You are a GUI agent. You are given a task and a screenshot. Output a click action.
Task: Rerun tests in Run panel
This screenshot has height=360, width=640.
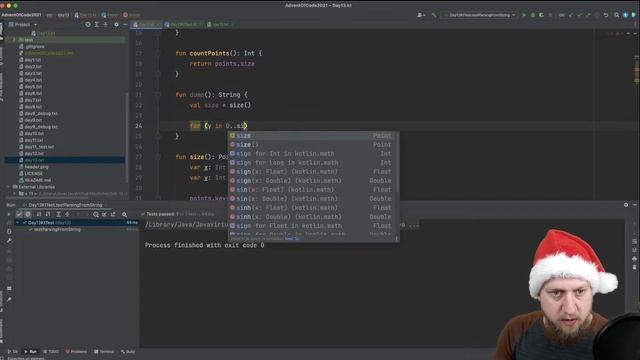9,214
